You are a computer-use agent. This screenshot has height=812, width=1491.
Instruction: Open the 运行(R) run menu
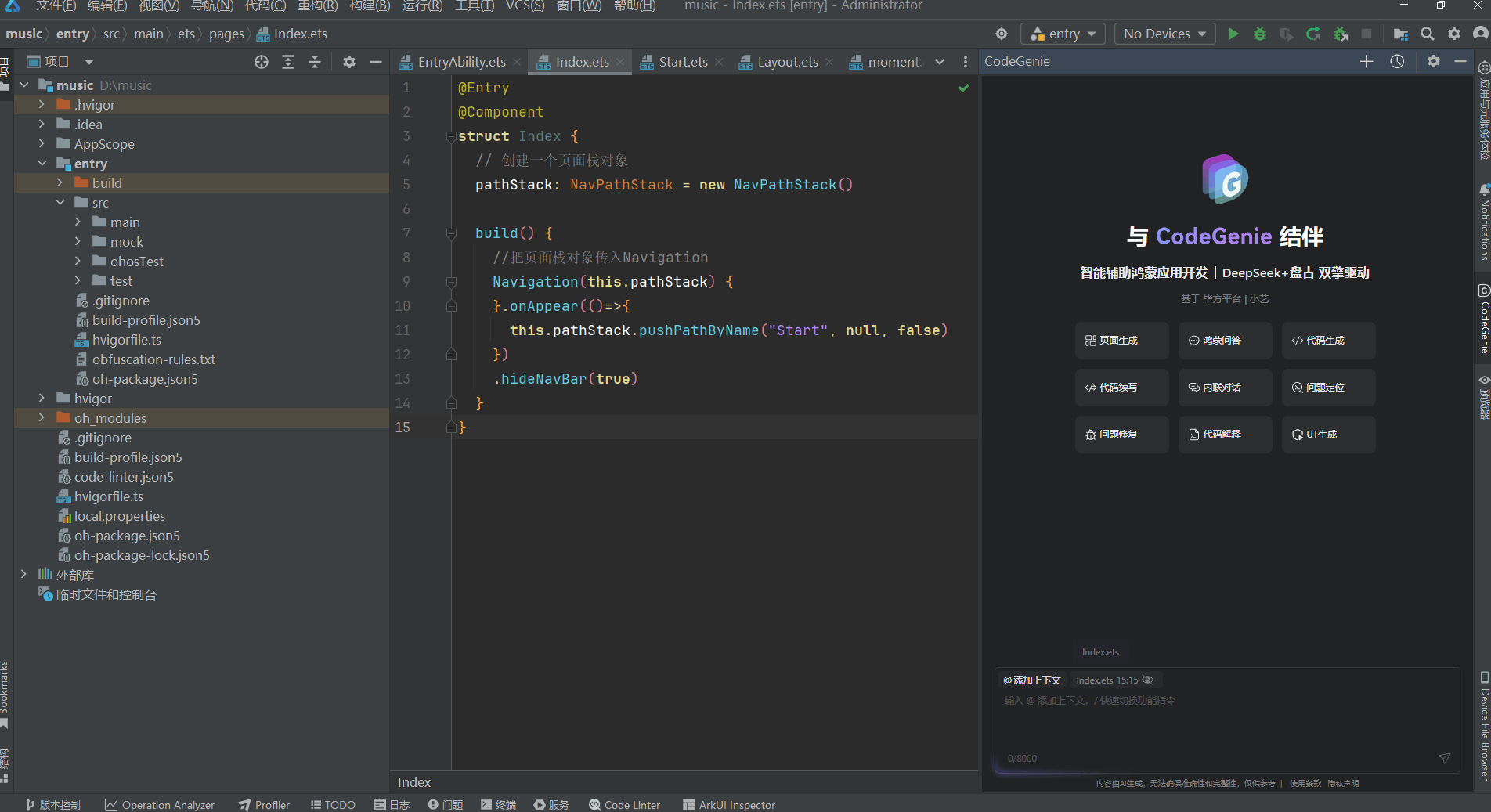pos(422,6)
